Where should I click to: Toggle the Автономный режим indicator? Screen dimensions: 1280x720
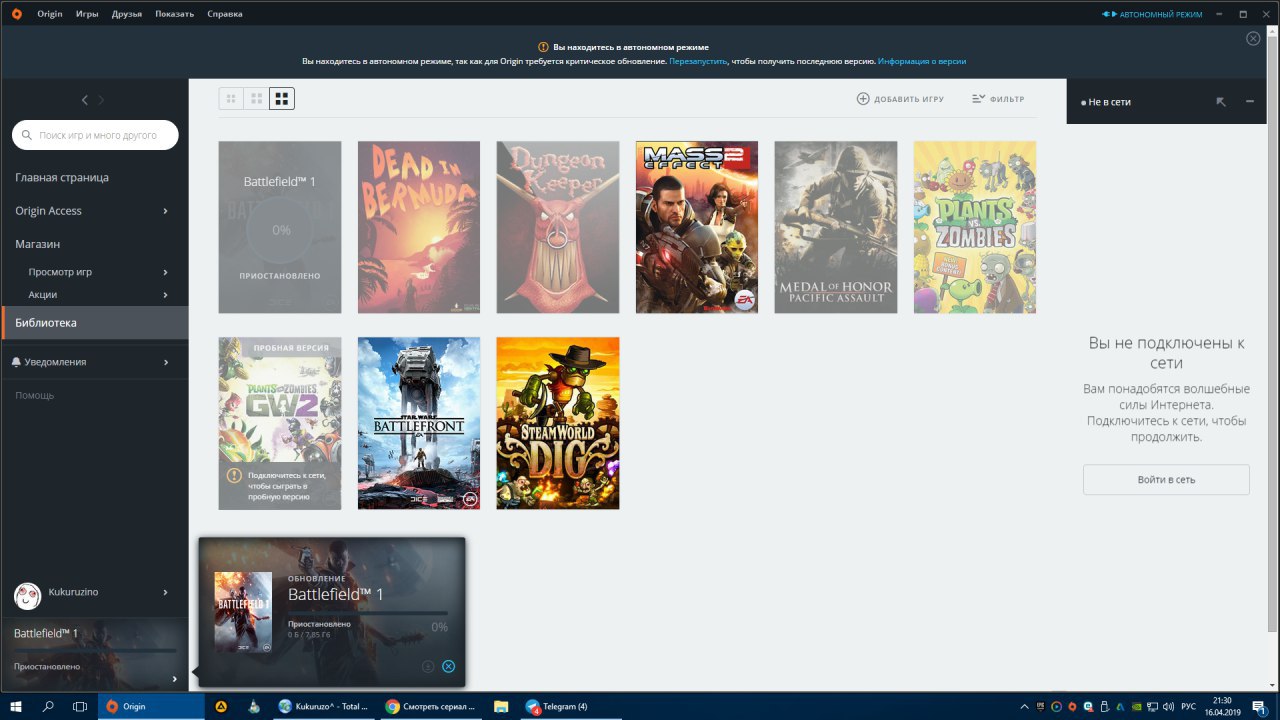[x=1152, y=14]
